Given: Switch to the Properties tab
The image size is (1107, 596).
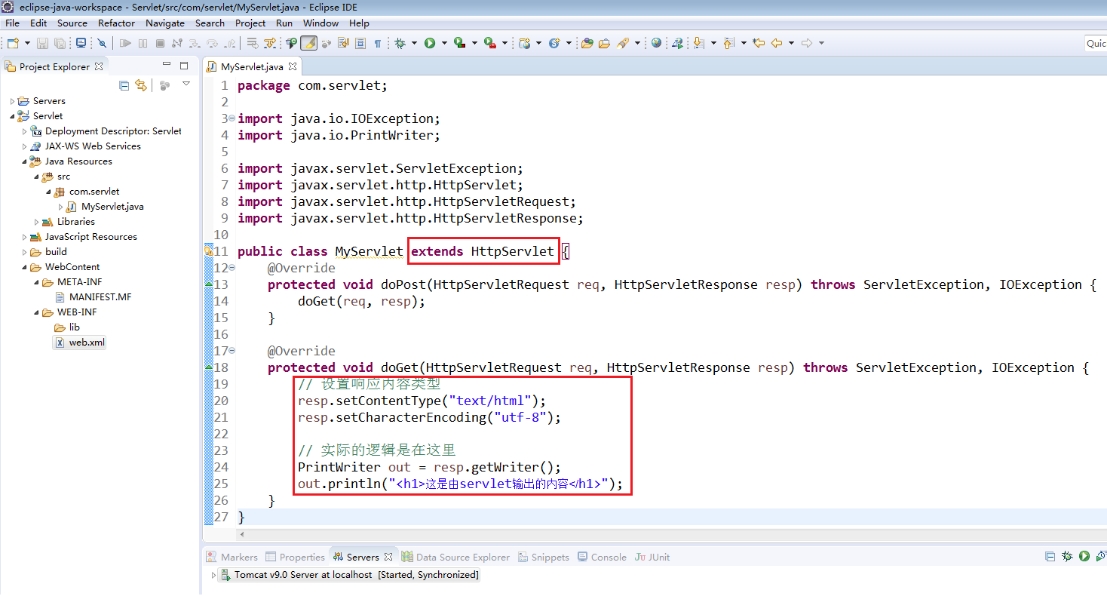Looking at the screenshot, I should [295, 557].
